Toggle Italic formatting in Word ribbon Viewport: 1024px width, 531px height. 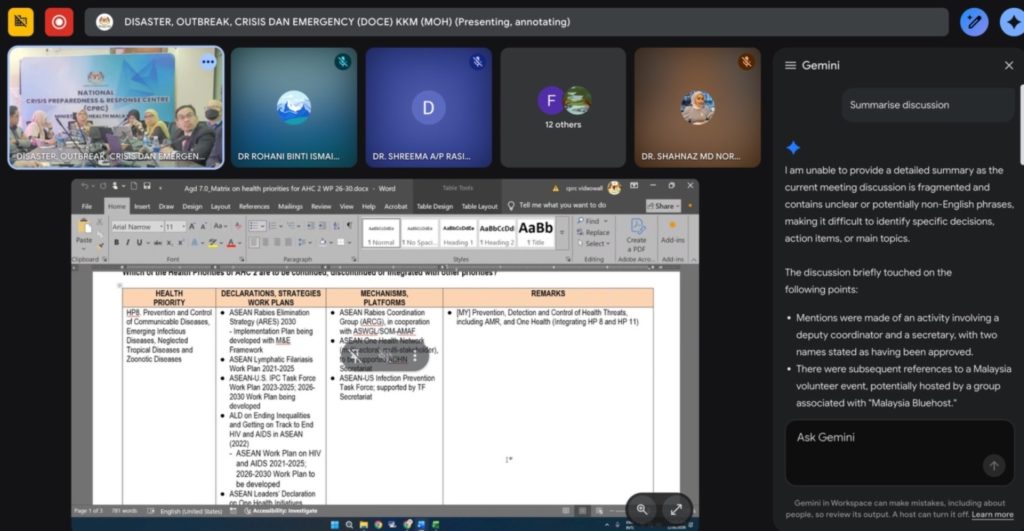tap(127, 243)
